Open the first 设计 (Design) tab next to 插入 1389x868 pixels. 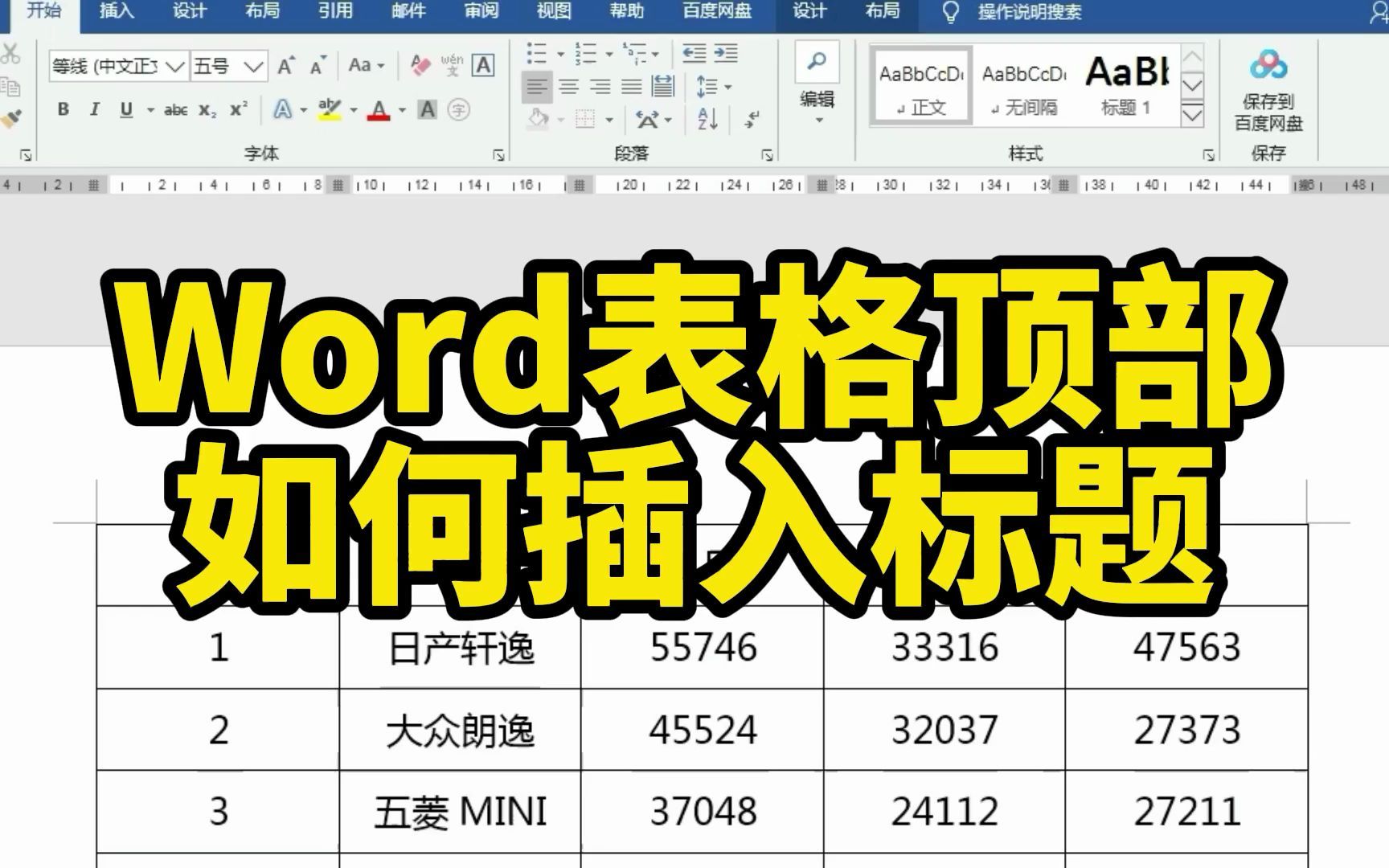(x=190, y=11)
